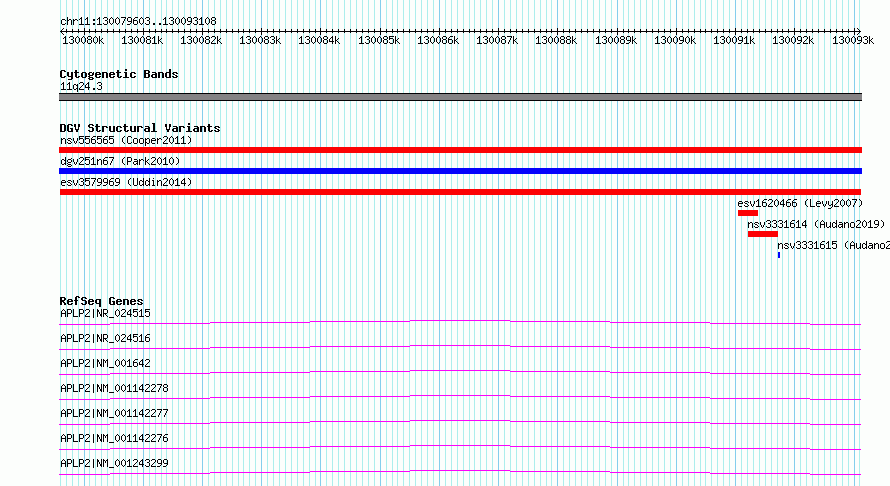Click the 130088k ruler tick label
Viewport: 890px width, 486px height.
click(x=556, y=40)
